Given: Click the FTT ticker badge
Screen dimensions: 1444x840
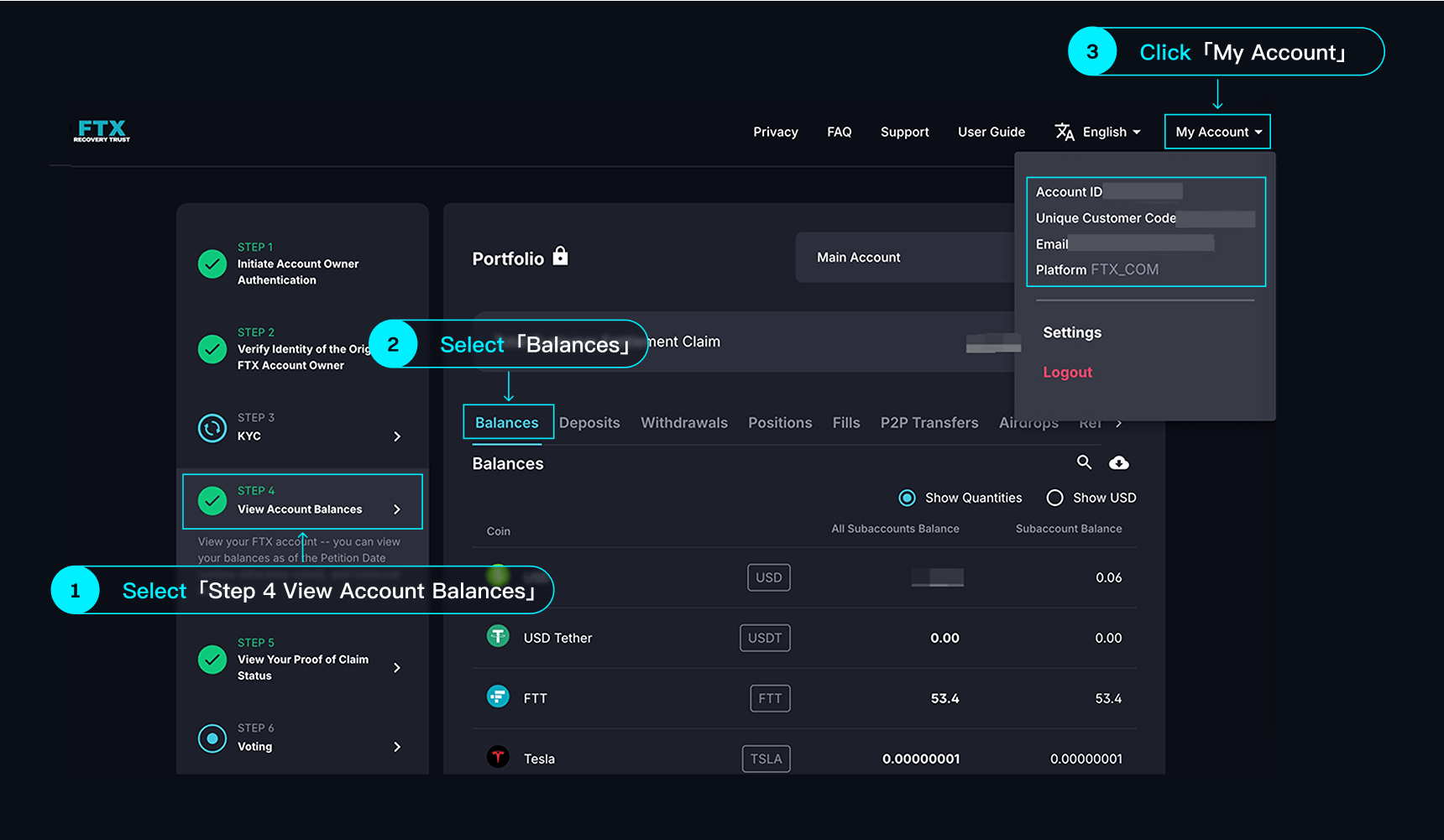Looking at the screenshot, I should point(770,698).
